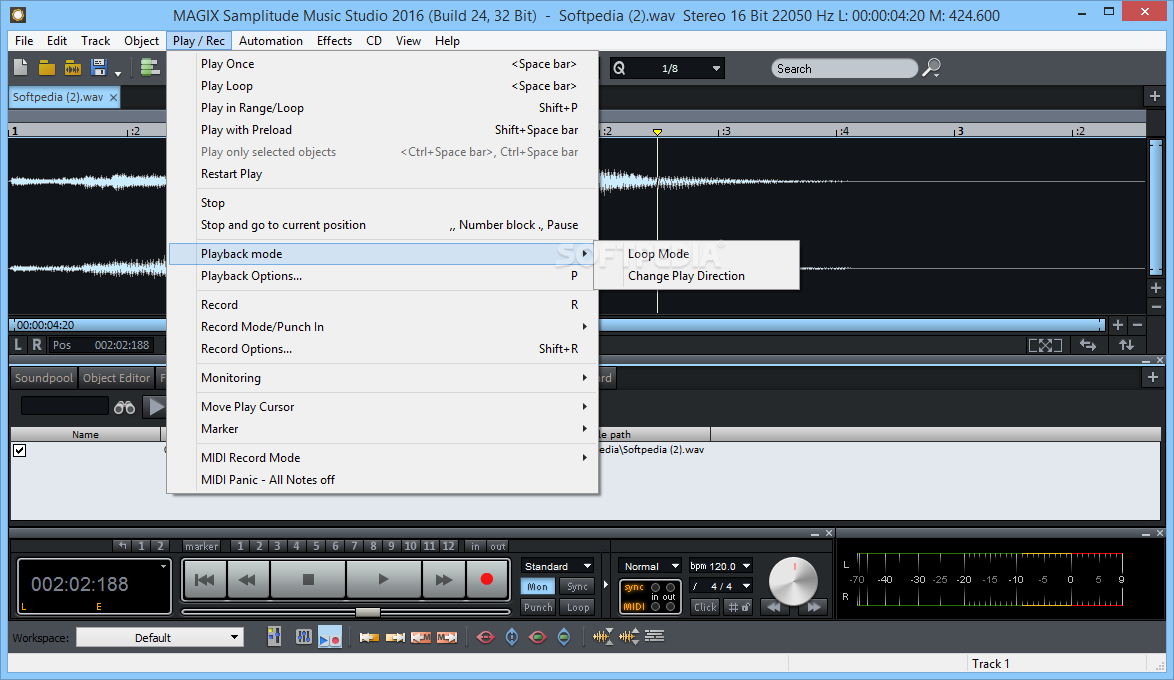Click the 'in' range button above the transport

[x=475, y=546]
